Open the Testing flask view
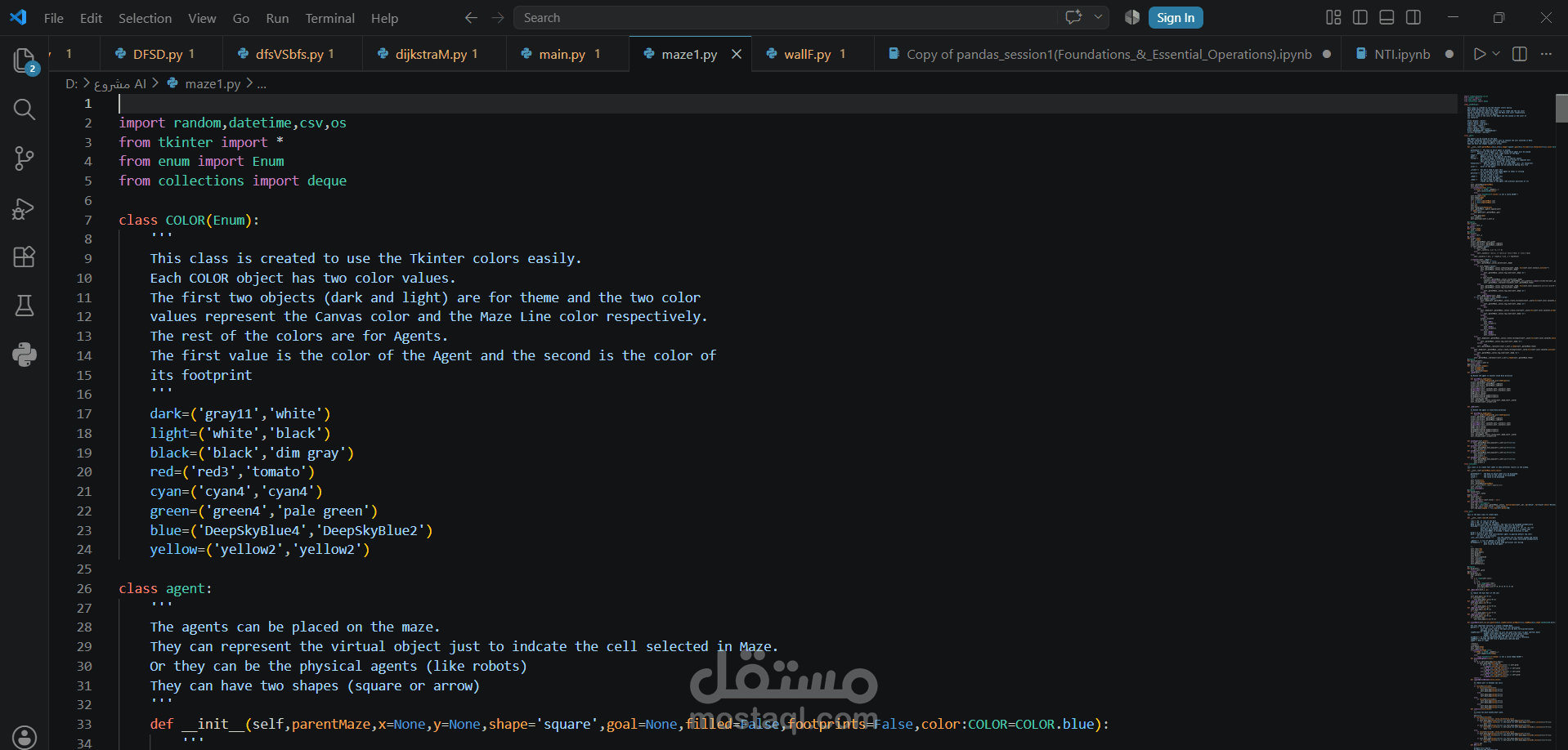Image resolution: width=1568 pixels, height=750 pixels. 25,306
